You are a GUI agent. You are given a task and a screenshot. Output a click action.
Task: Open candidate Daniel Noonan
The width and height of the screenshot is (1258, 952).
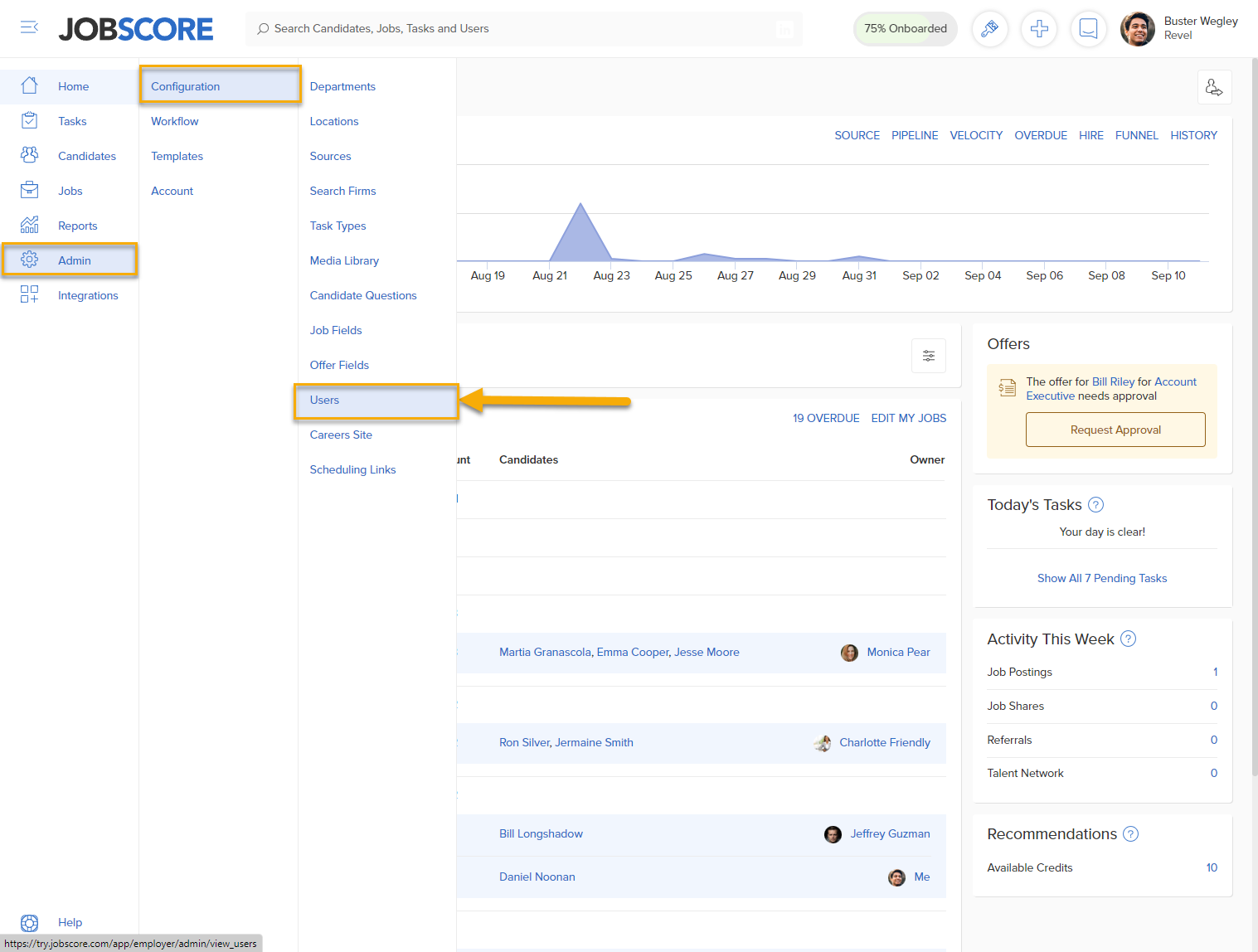[537, 877]
